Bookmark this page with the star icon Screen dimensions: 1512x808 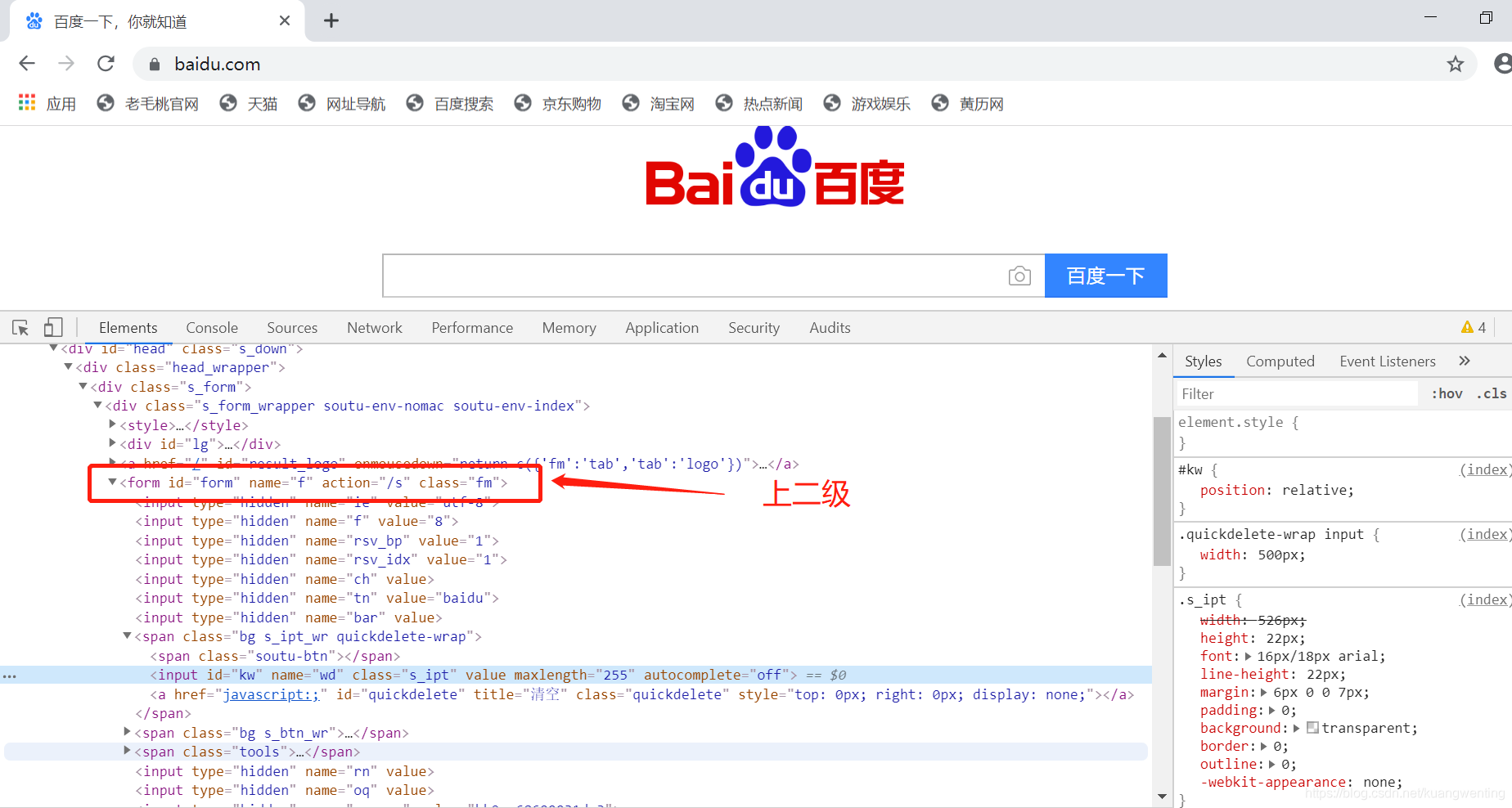[1455, 64]
